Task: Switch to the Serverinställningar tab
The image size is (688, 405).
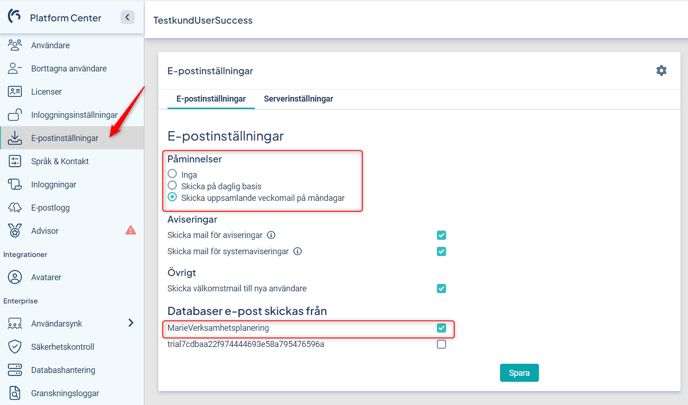Action: tap(298, 99)
